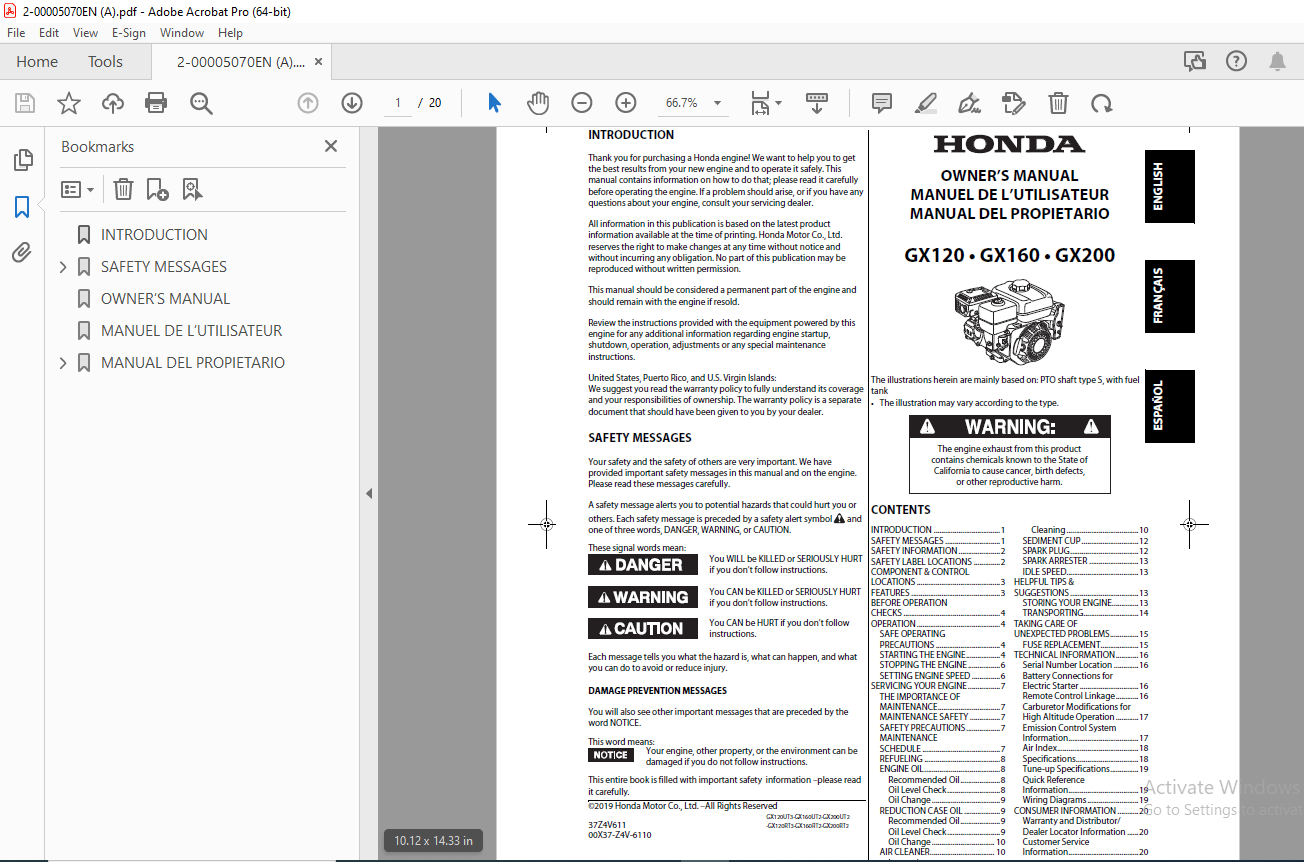Image resolution: width=1304 pixels, height=862 pixels.
Task: Click Wiring Diagrams contents entry
Action: 1084,800
